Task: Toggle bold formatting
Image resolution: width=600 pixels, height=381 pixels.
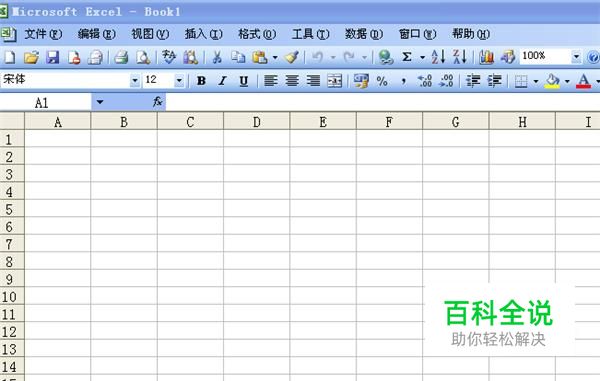Action: tap(201, 81)
